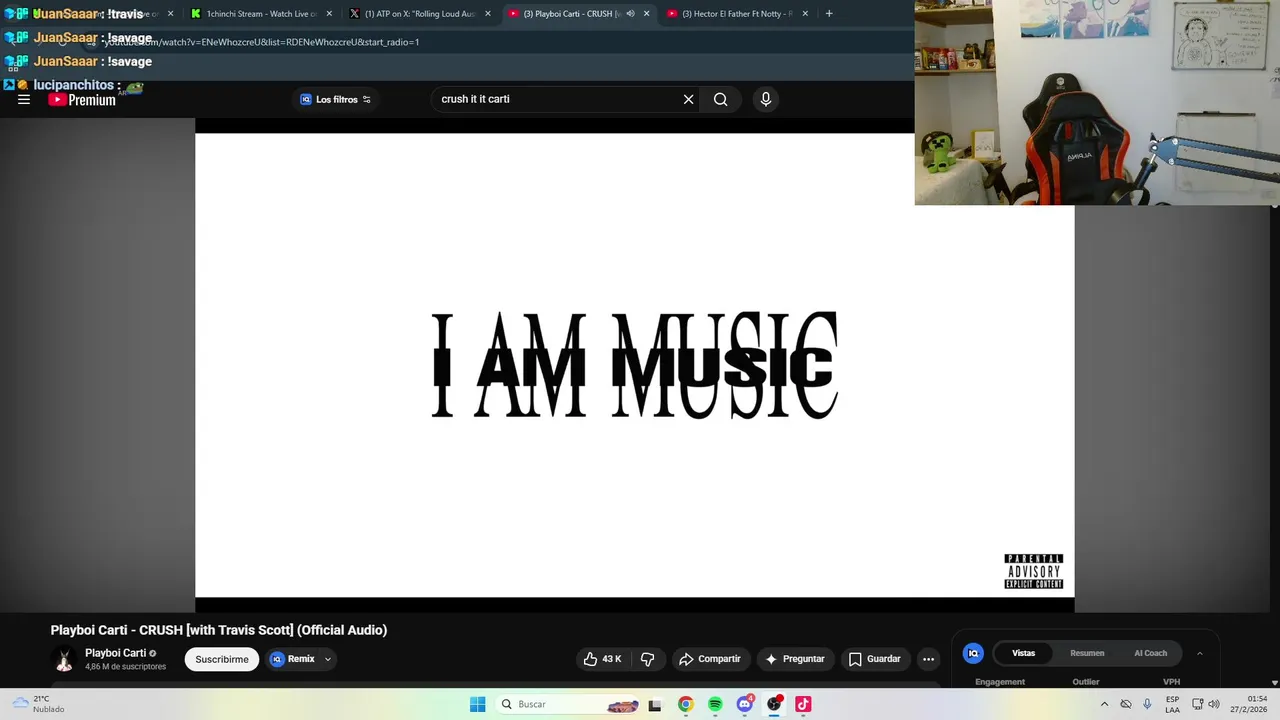Image resolution: width=1280 pixels, height=720 pixels.
Task: Like the video with 43 K thumbs up
Action: coord(603,659)
